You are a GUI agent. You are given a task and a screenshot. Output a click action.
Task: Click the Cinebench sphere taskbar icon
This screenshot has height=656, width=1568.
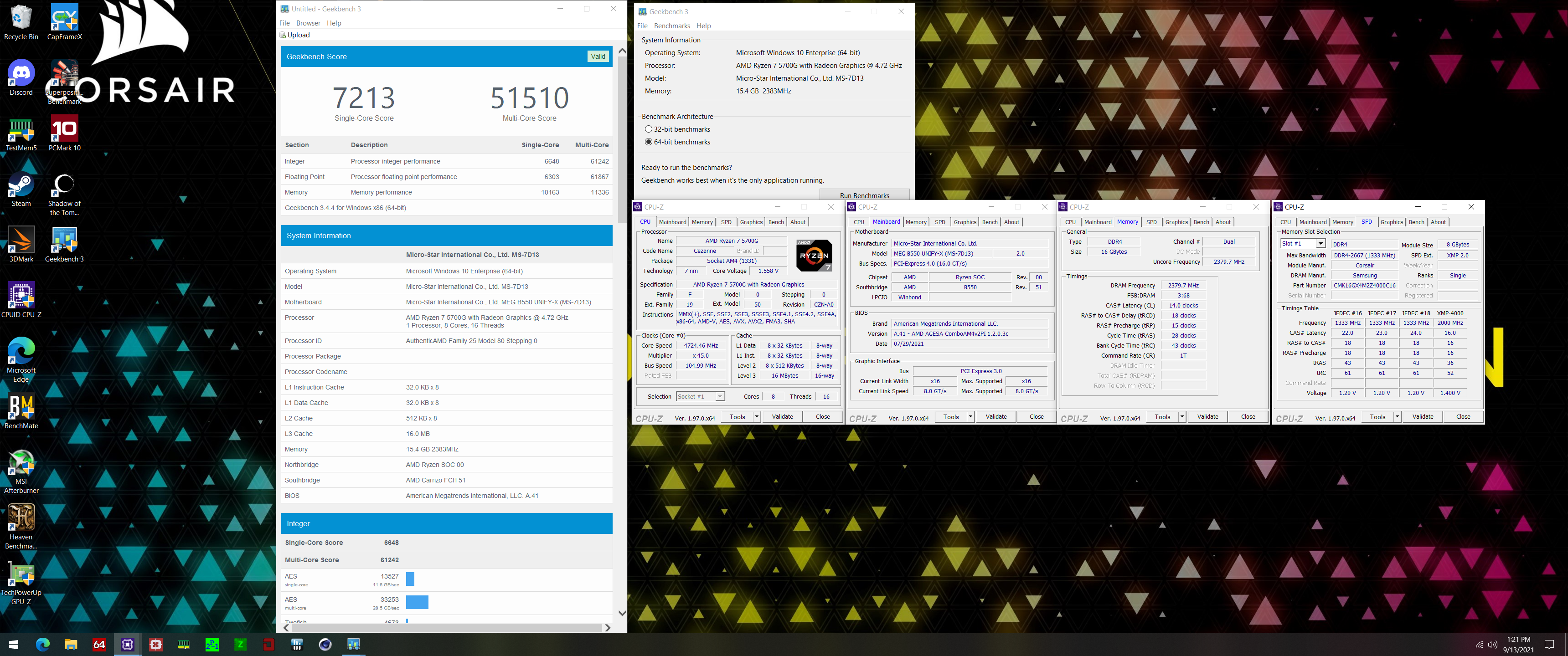pos(325,645)
